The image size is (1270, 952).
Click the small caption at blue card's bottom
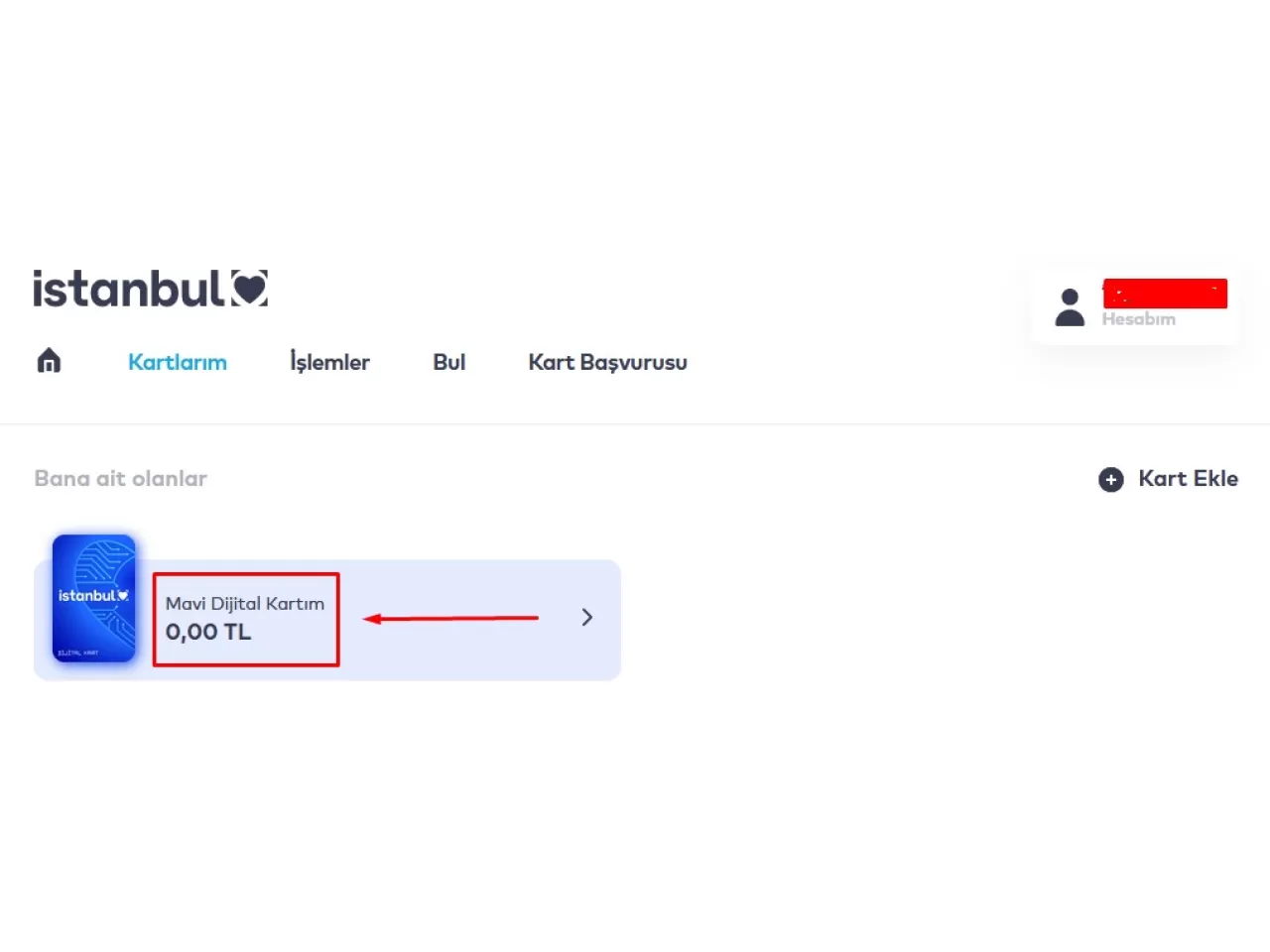(78, 653)
